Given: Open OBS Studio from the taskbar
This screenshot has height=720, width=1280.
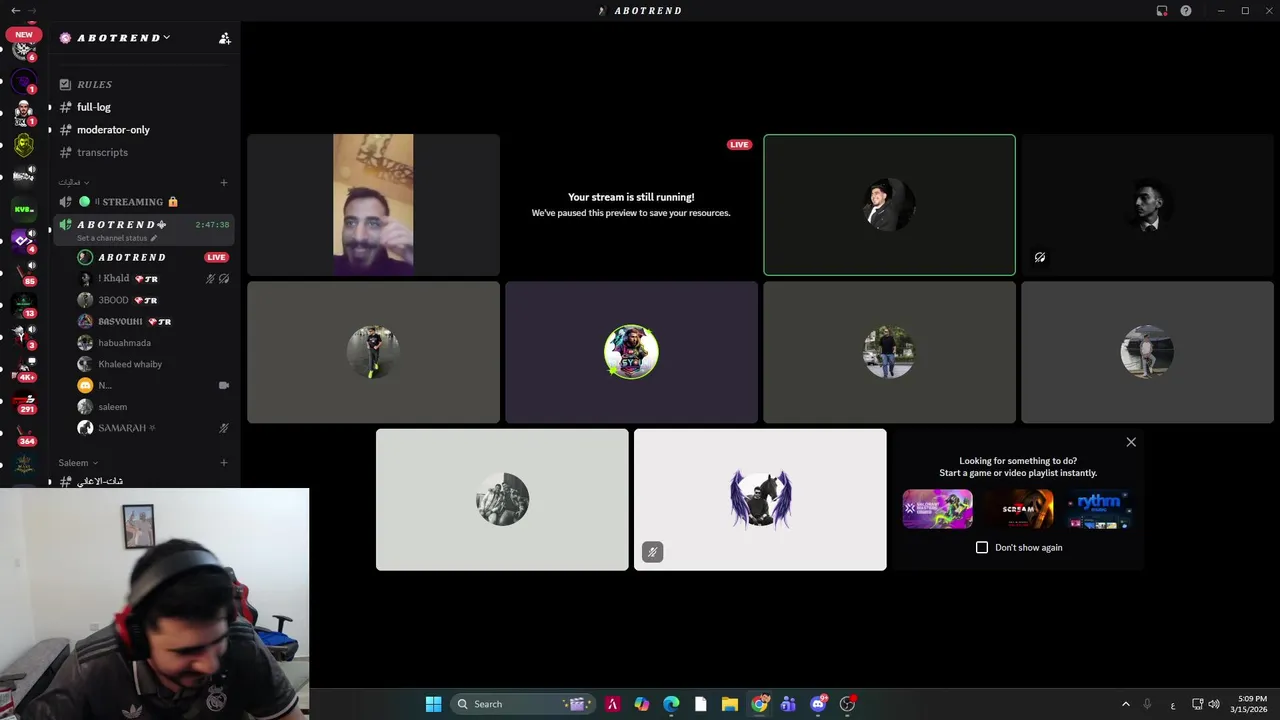Looking at the screenshot, I should (x=848, y=704).
